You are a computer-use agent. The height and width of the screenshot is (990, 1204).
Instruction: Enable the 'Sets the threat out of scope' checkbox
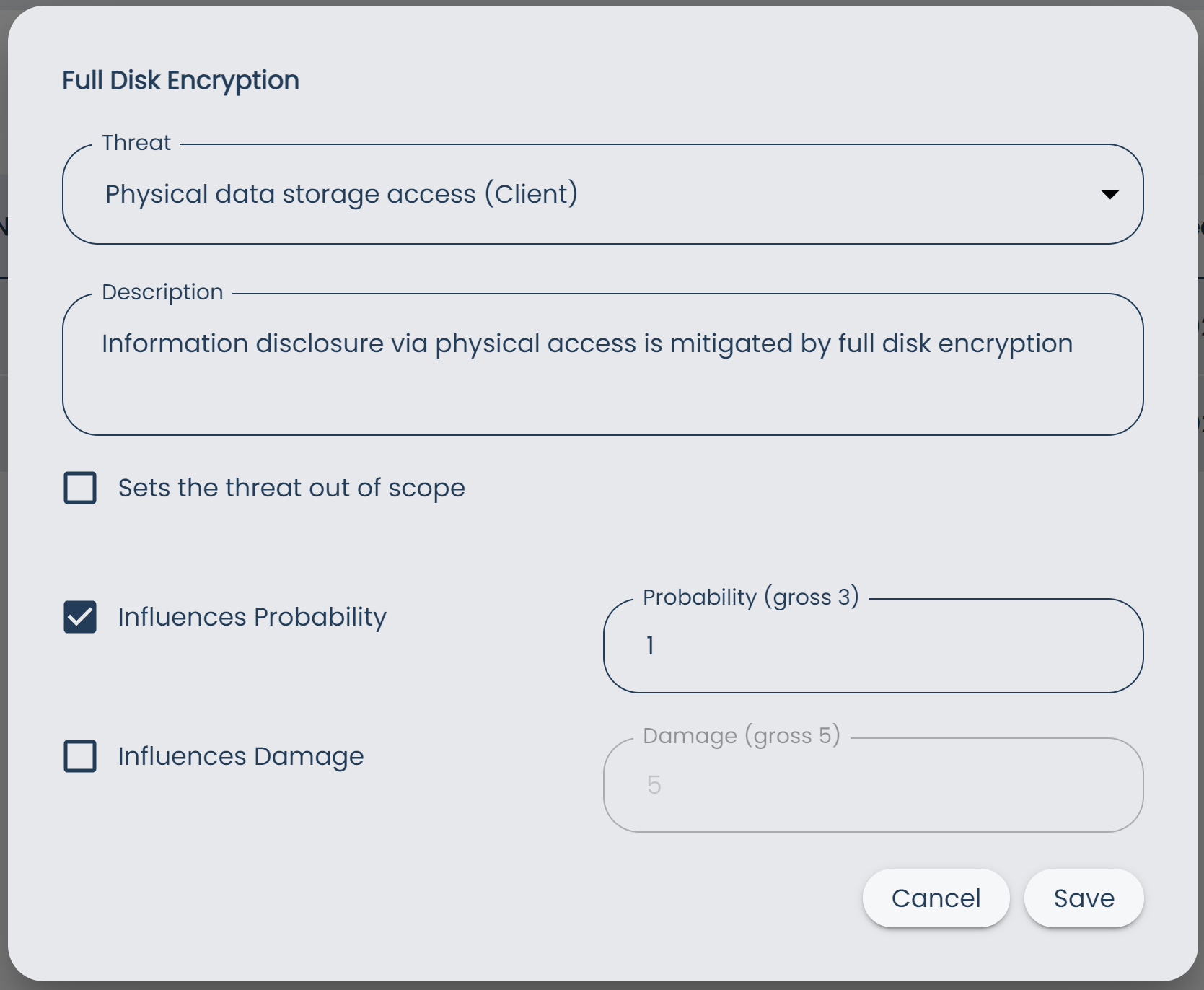coord(79,488)
